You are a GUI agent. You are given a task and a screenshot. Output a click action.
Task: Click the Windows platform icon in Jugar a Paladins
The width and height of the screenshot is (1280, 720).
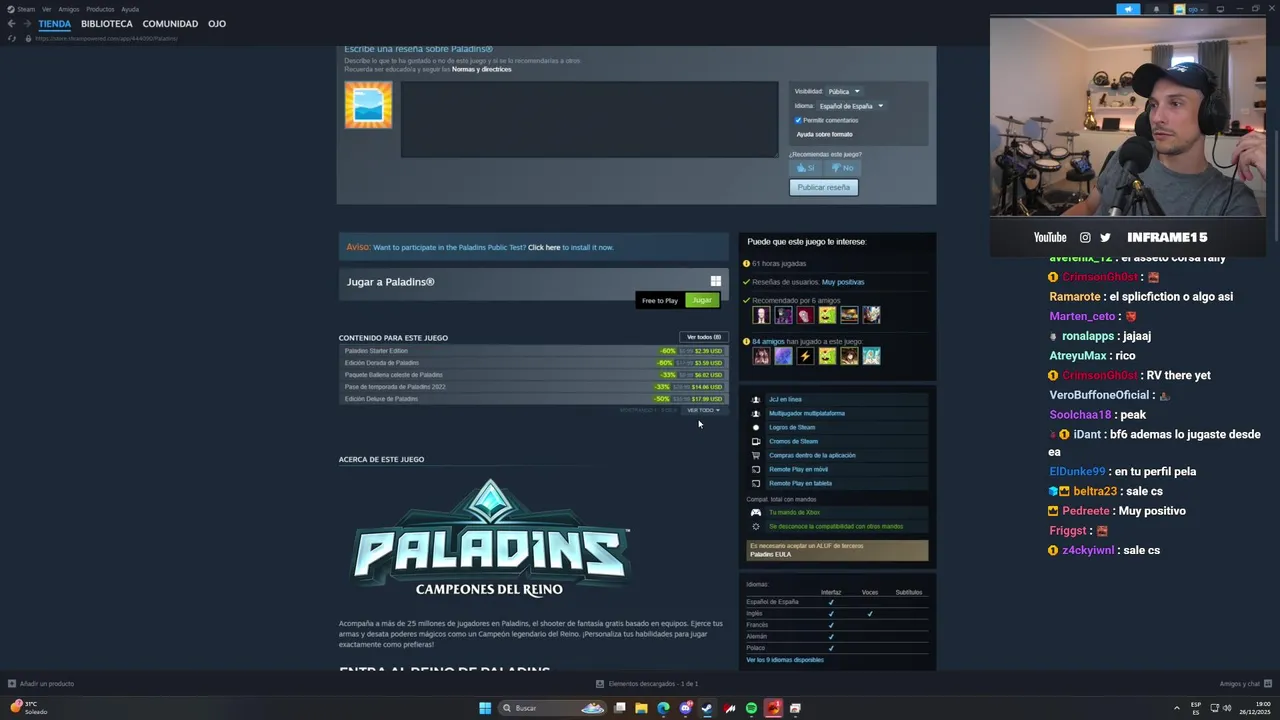(715, 281)
